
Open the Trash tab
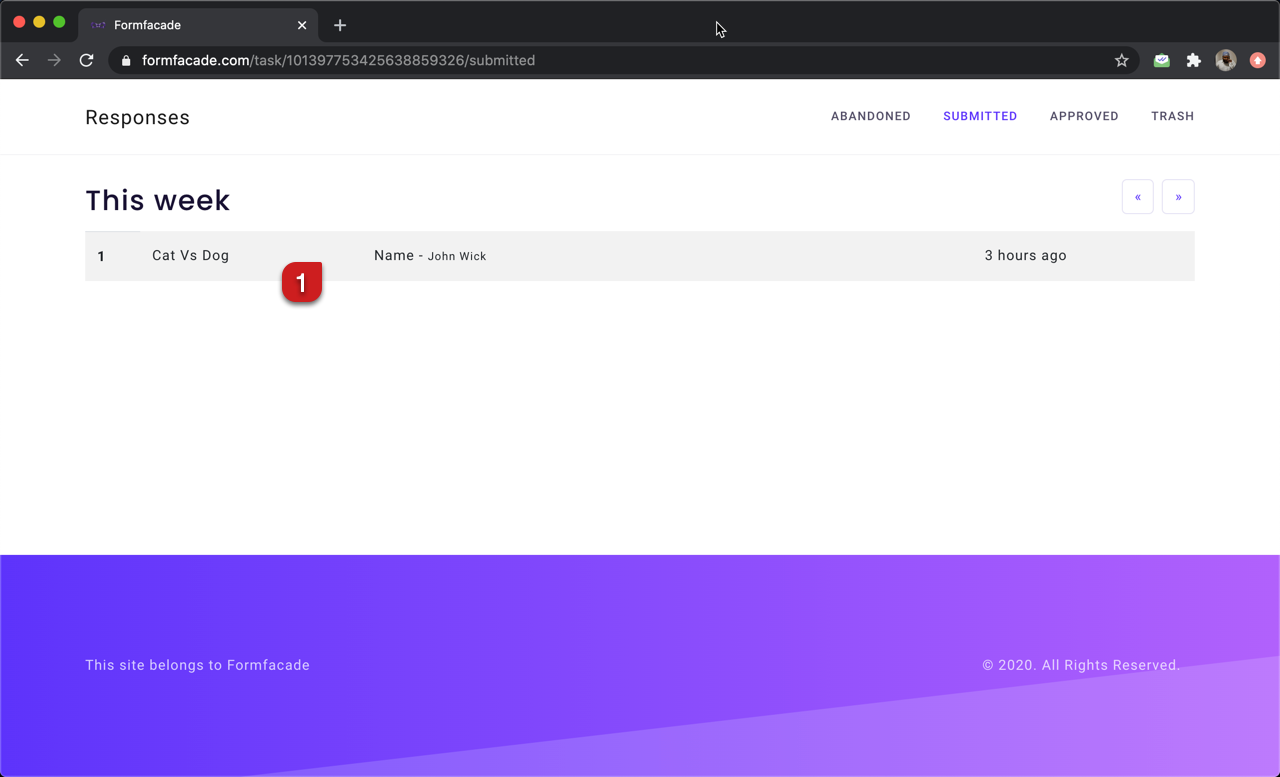(1172, 116)
